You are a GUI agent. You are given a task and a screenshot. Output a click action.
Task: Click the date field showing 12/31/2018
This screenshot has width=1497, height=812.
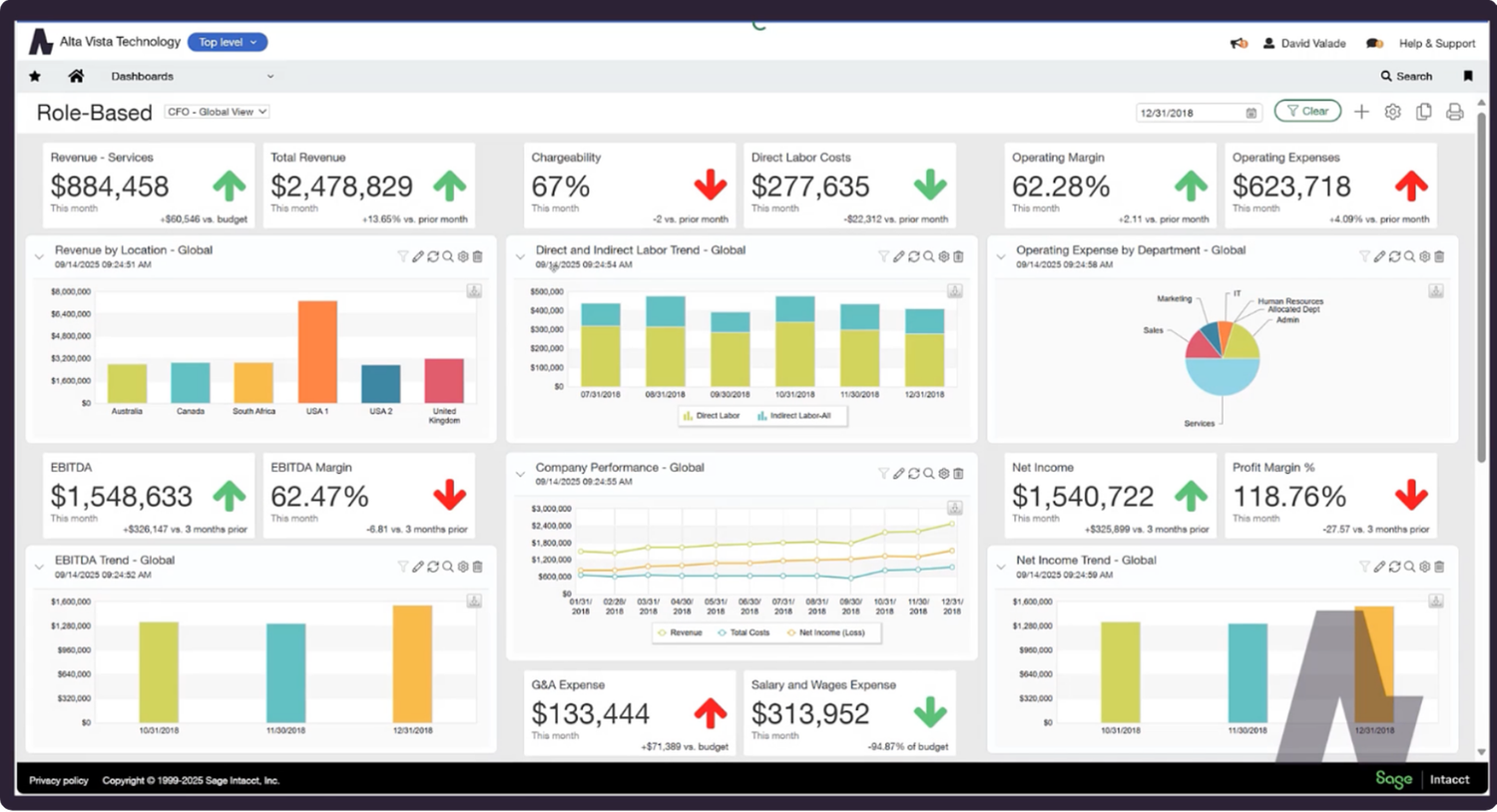(x=1199, y=113)
